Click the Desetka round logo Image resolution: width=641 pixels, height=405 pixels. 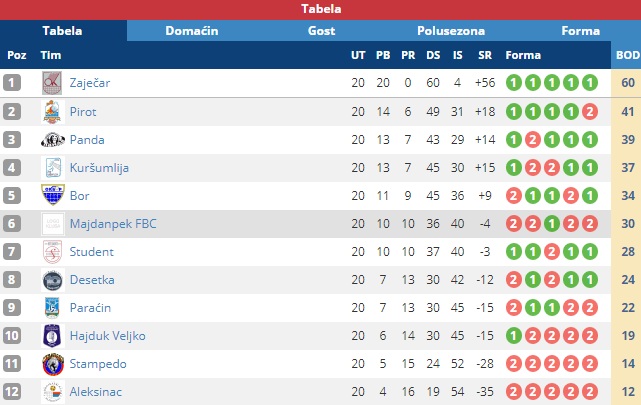(x=53, y=280)
